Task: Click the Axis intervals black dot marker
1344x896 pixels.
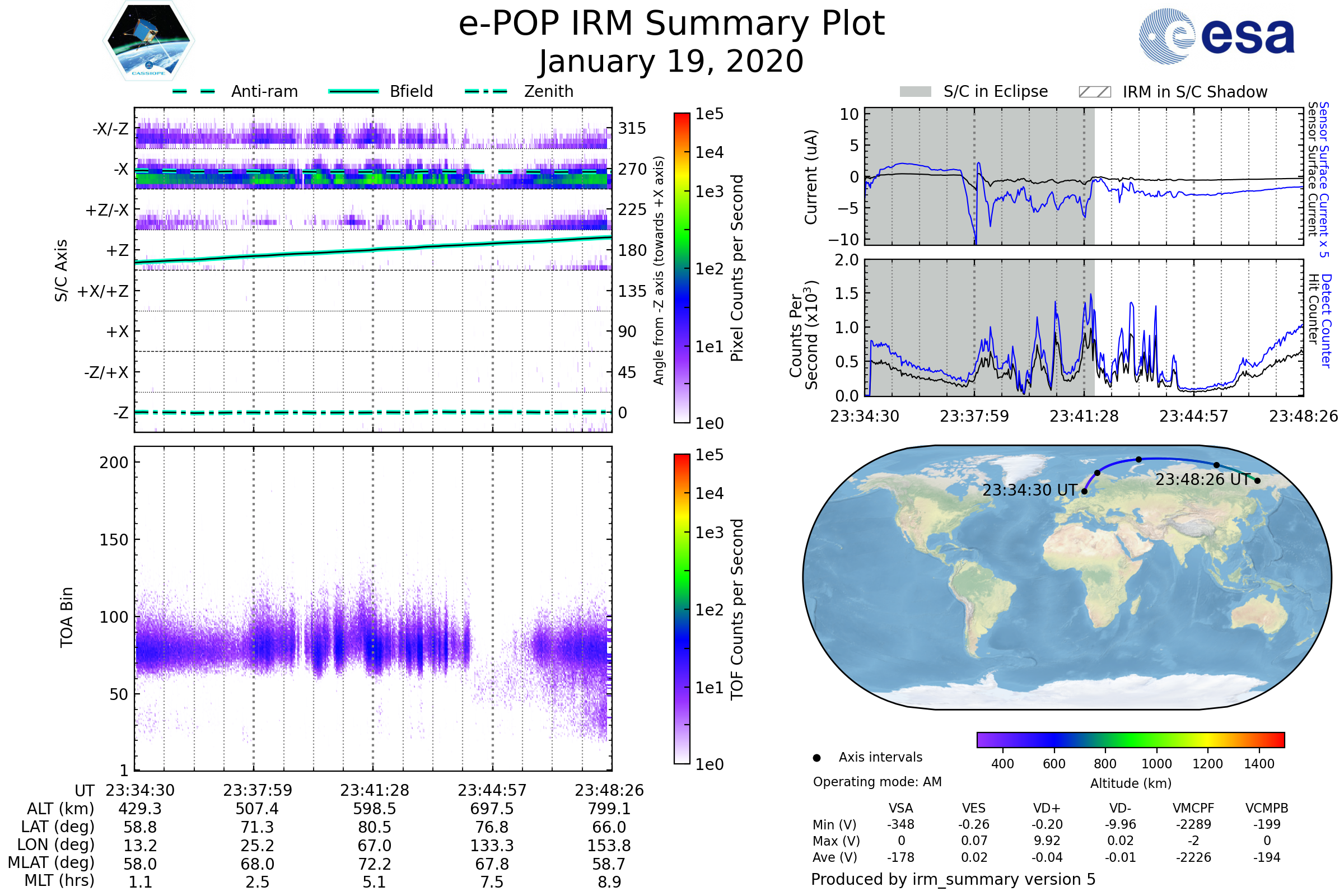Action: point(816,758)
